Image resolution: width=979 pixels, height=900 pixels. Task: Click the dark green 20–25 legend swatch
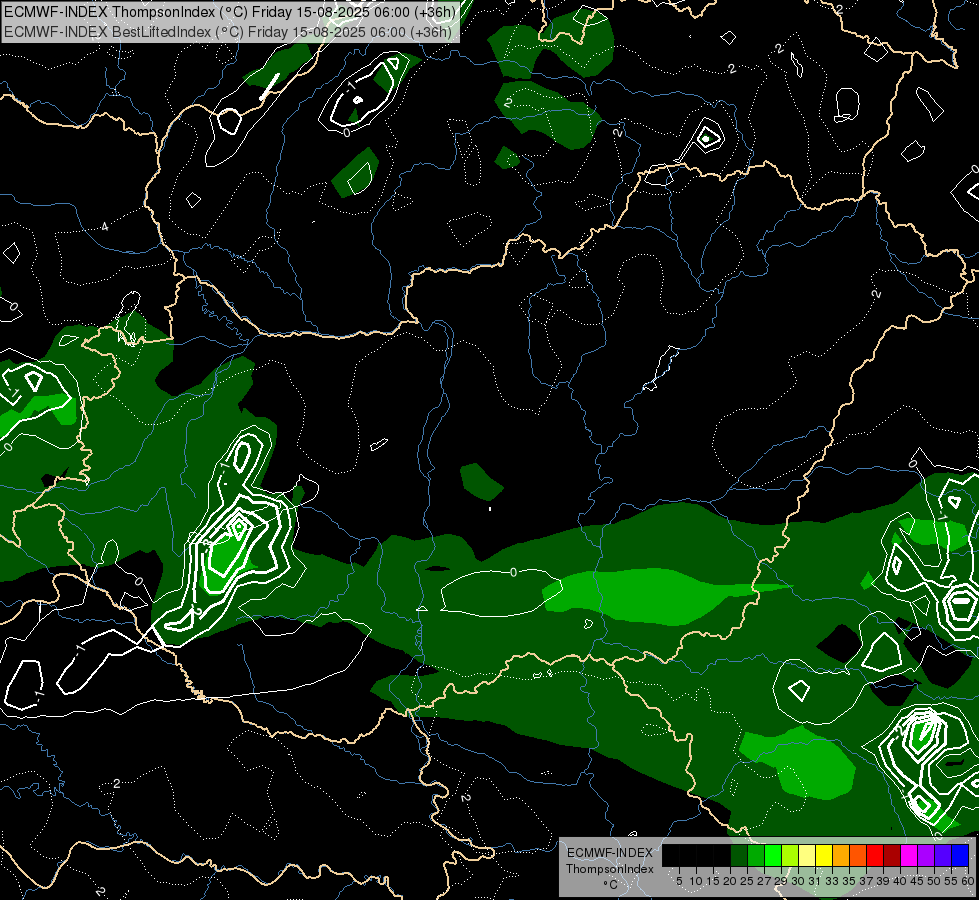739,855
